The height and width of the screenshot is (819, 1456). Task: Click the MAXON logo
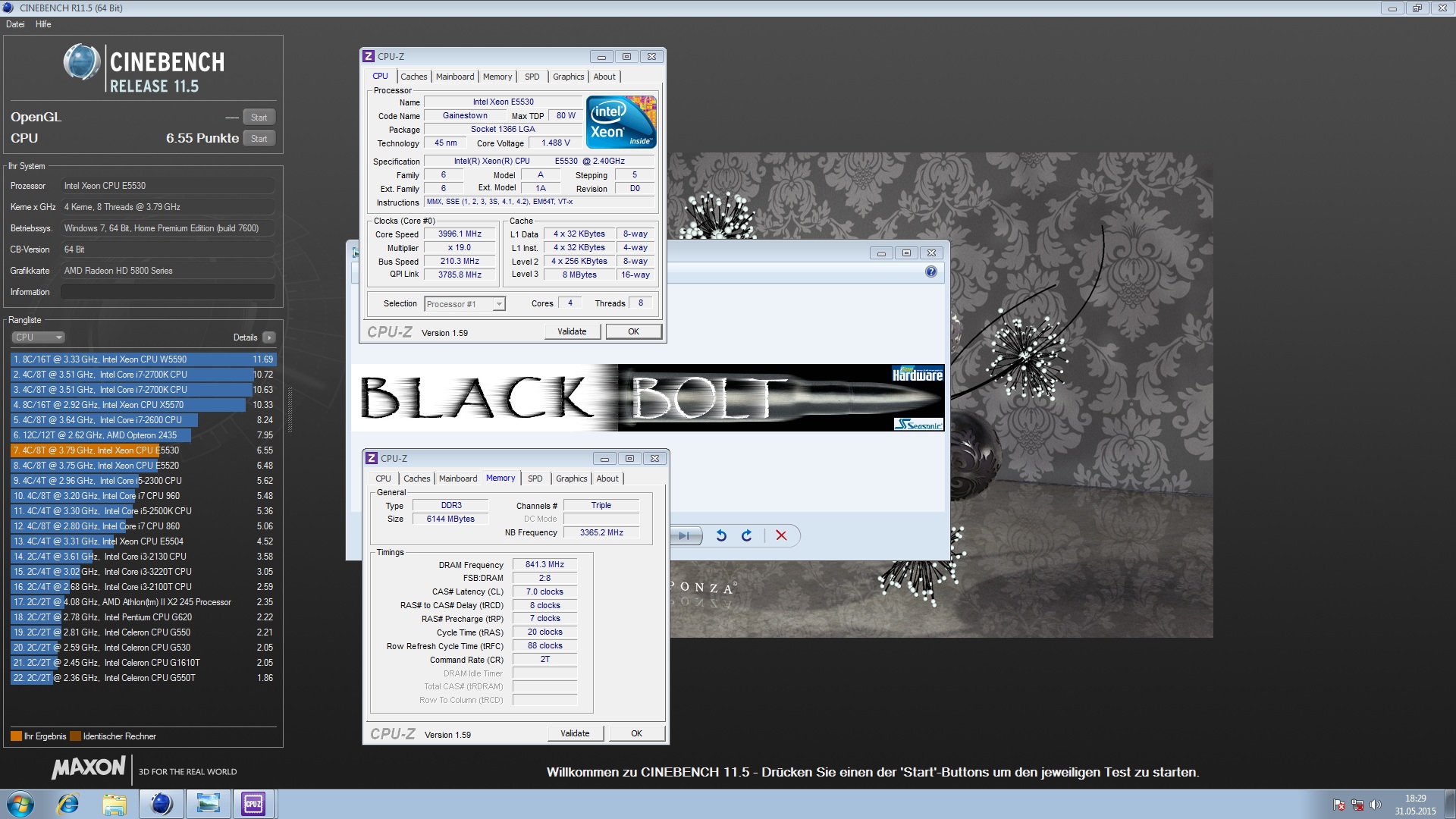click(88, 767)
